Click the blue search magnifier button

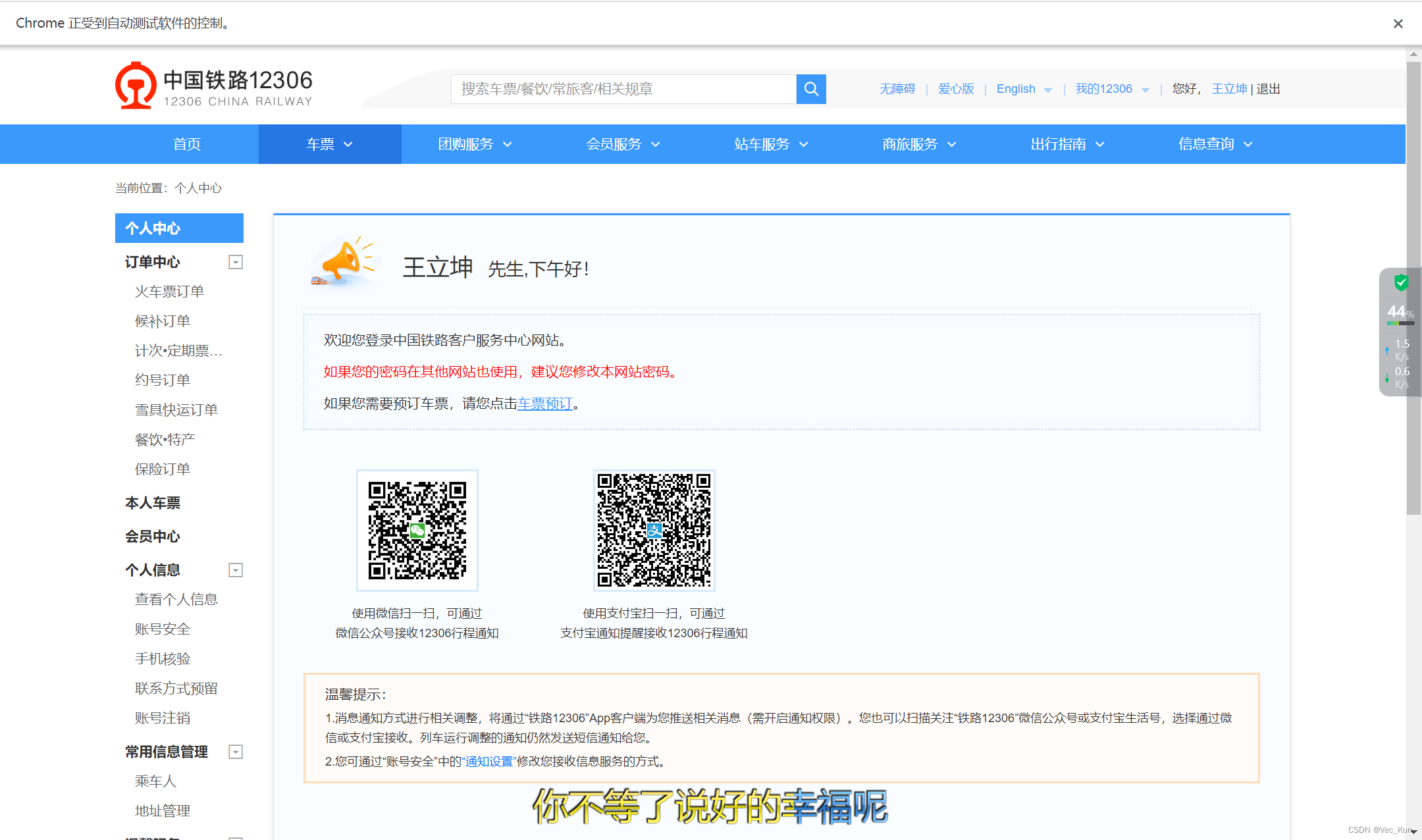[x=811, y=89]
